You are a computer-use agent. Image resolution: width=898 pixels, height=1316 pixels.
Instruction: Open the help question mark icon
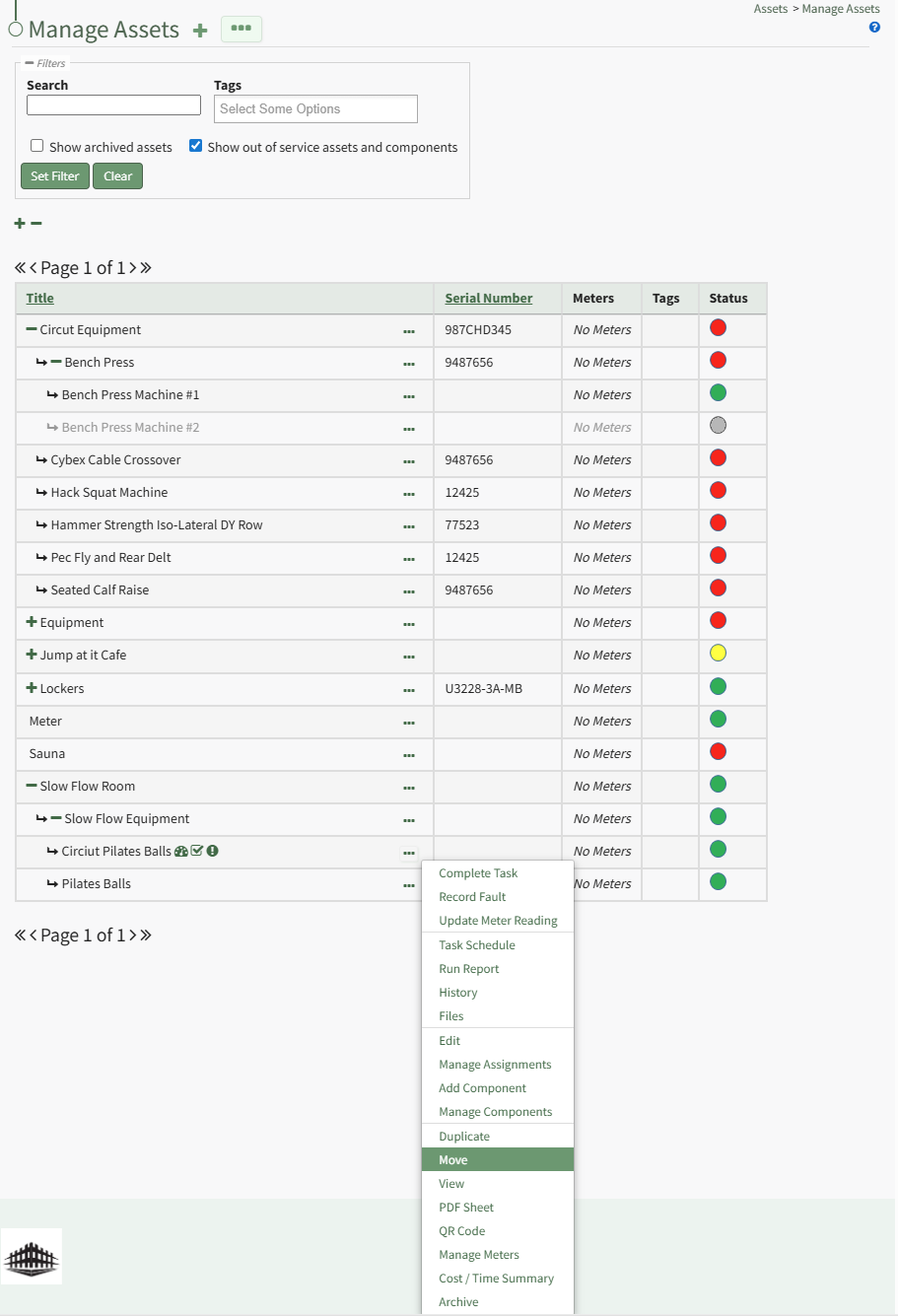coord(874,28)
